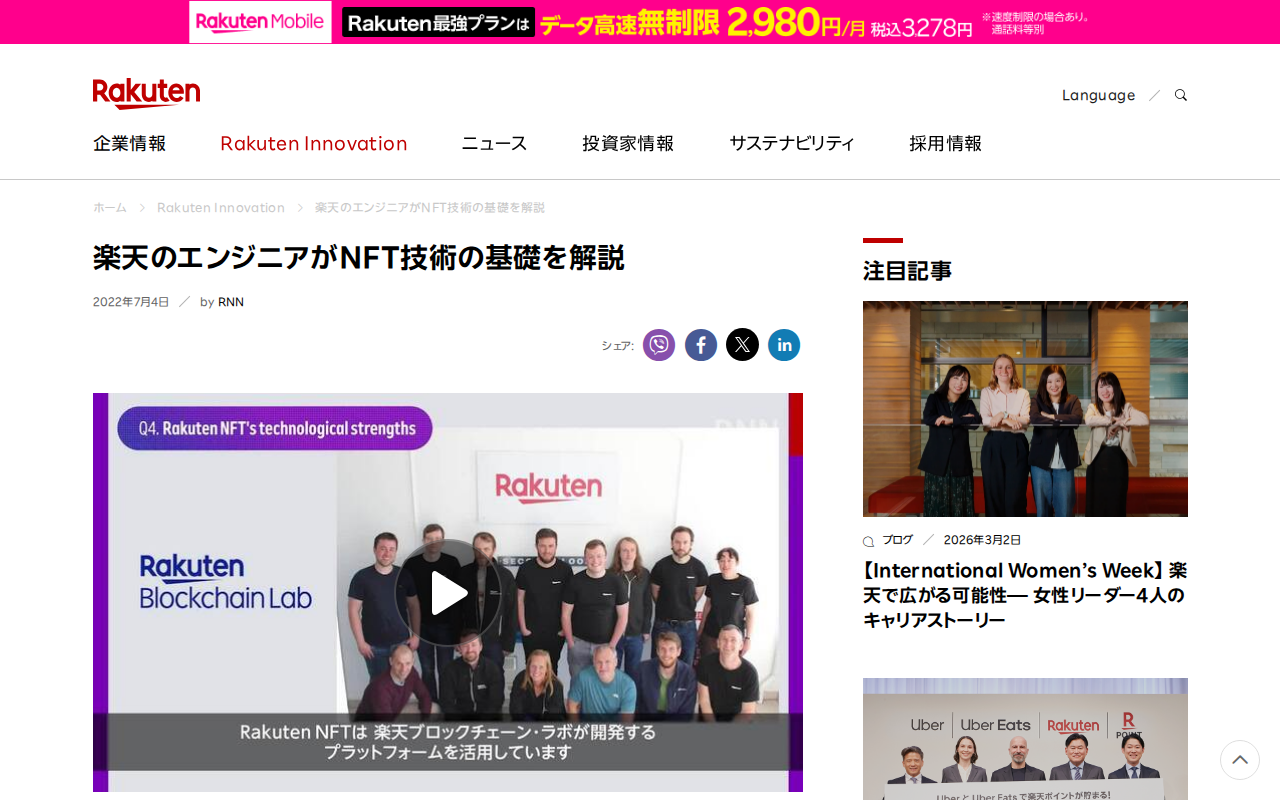Click the ブログ category tag
This screenshot has width=1280, height=800.
coord(897,540)
